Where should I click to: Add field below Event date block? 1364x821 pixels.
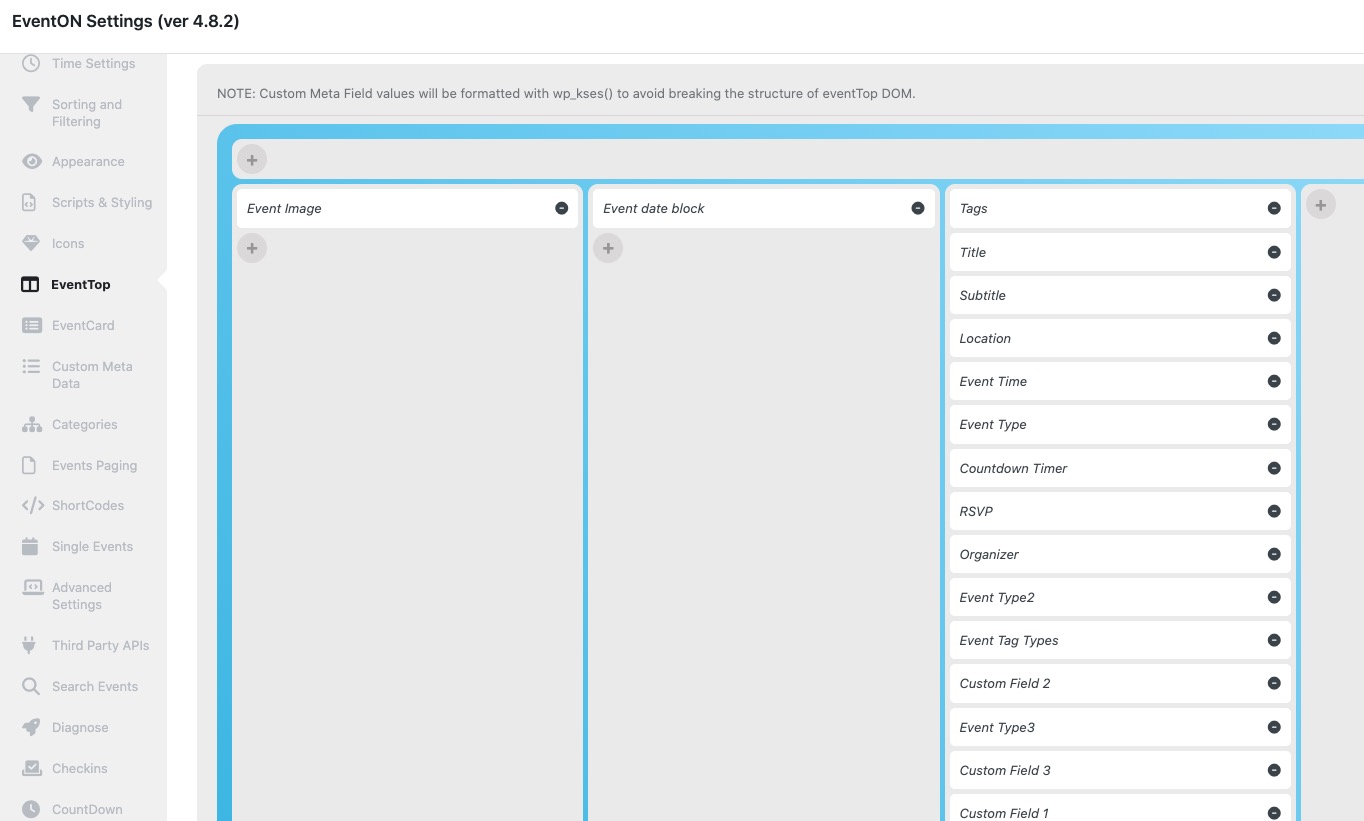pyautogui.click(x=608, y=248)
